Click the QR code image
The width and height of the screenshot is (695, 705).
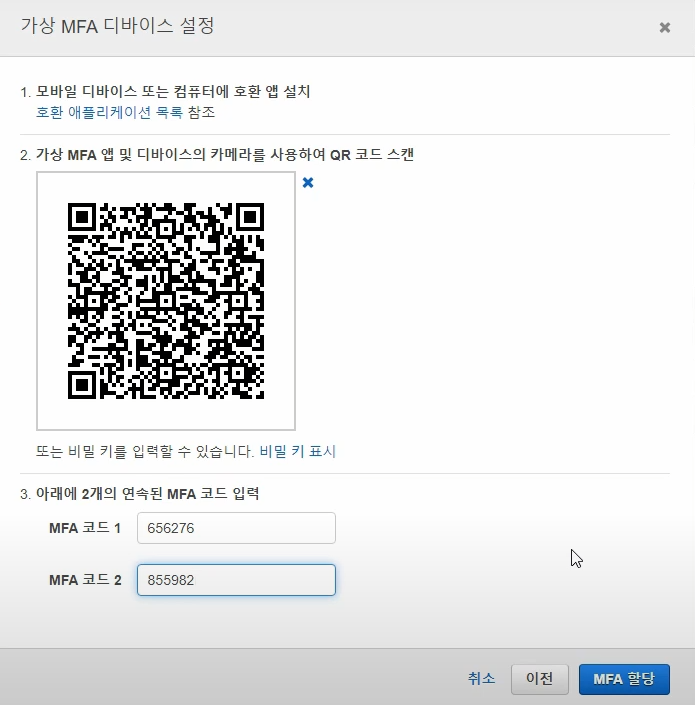click(x=166, y=301)
